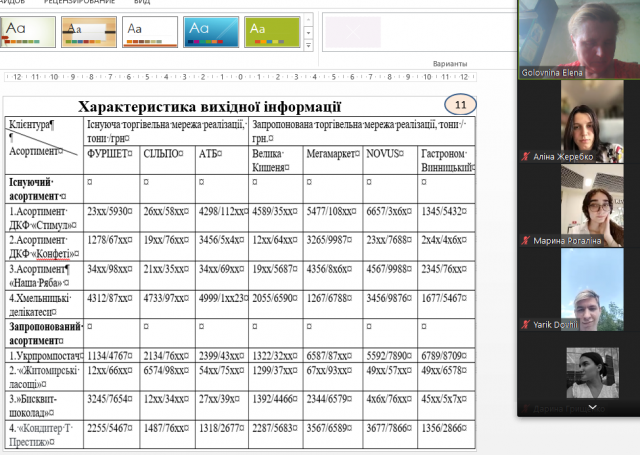
Task: Open the Рецензирование ribbon tab
Action: click(x=80, y=2)
